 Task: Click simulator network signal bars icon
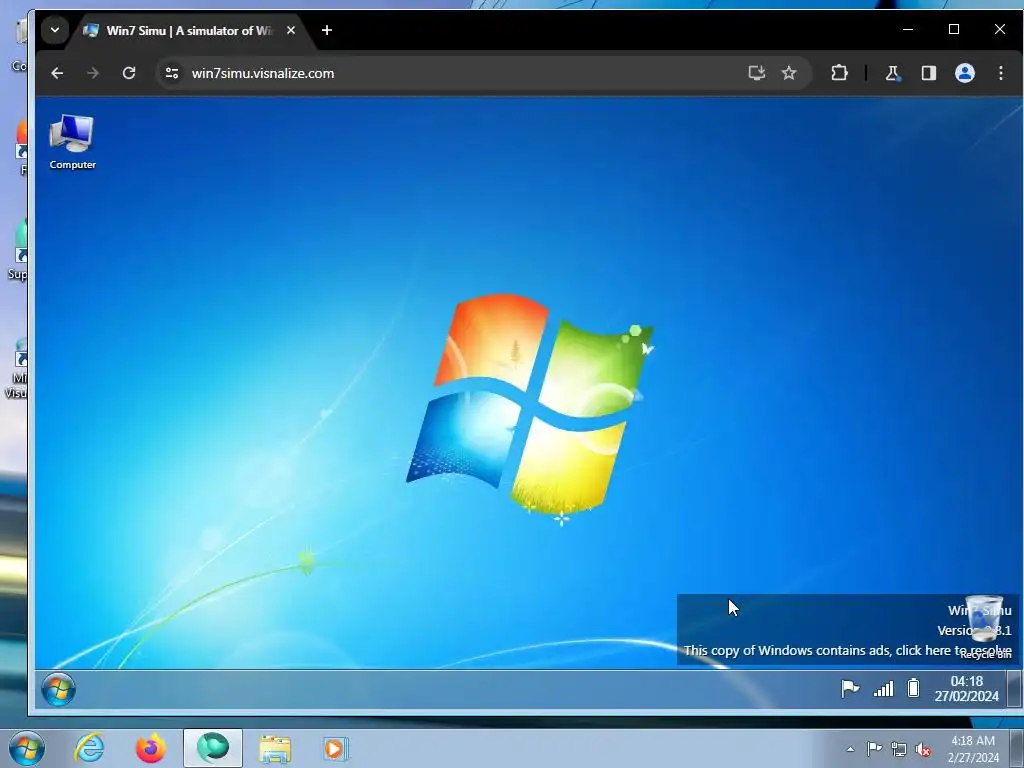(884, 688)
